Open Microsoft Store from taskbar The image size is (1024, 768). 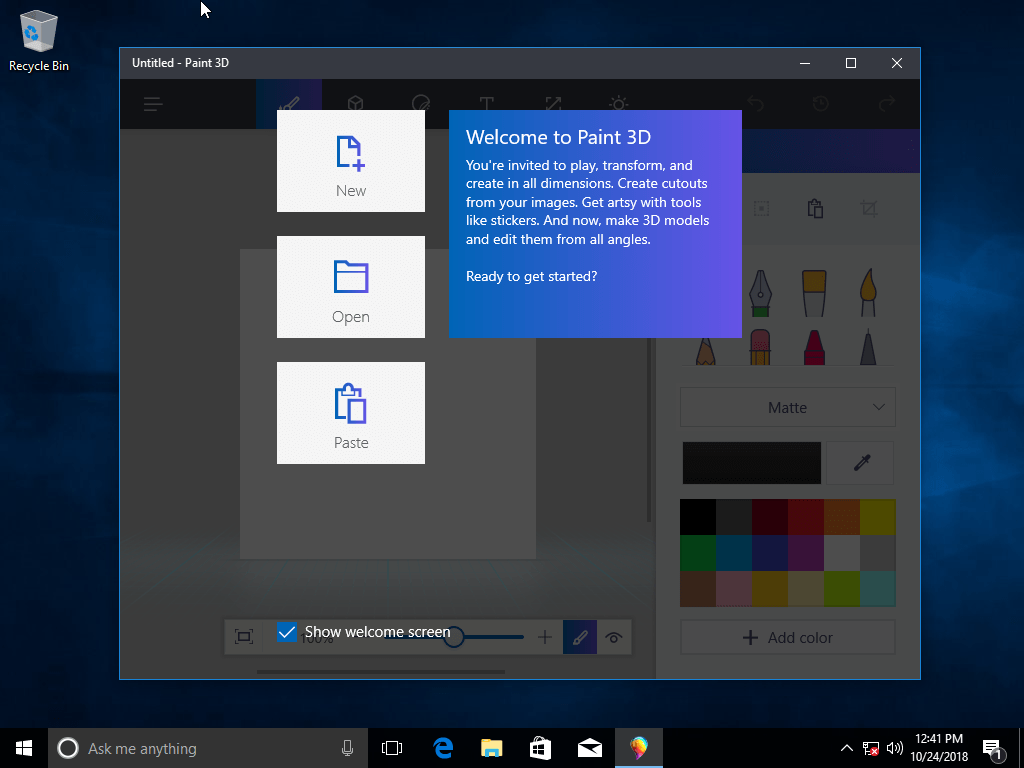point(541,748)
